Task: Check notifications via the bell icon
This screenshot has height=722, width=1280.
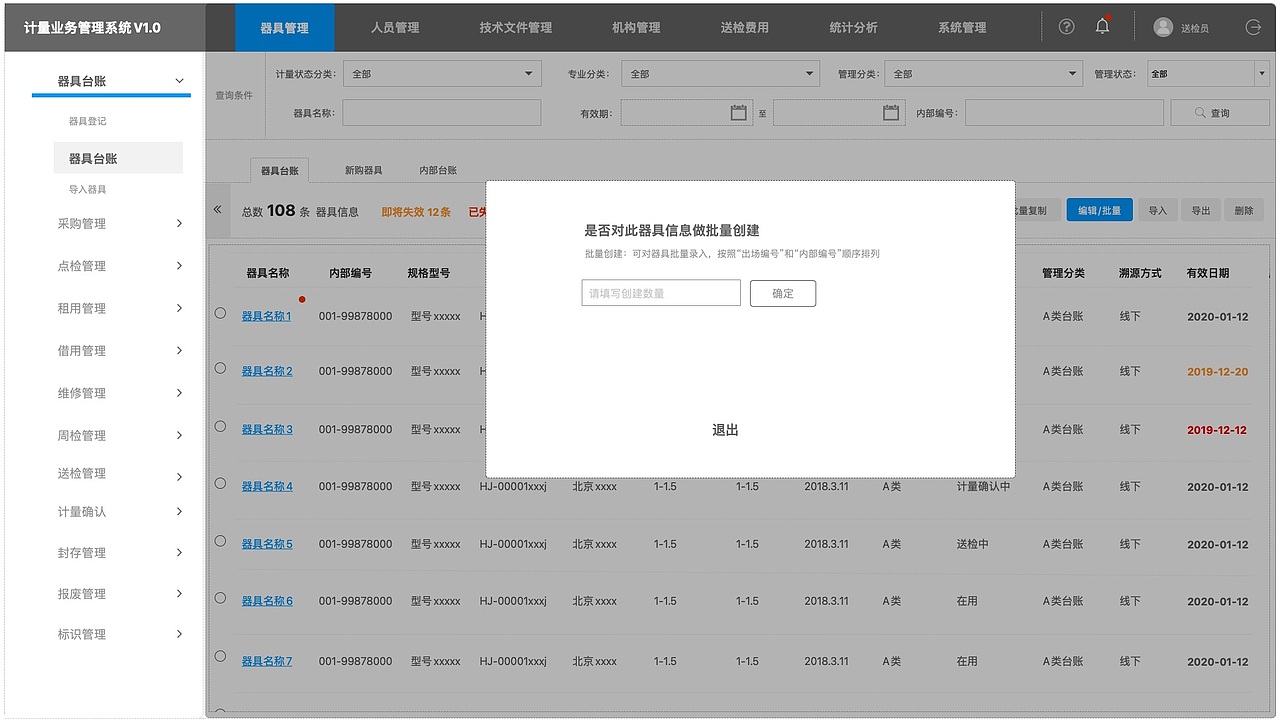Action: click(x=1102, y=27)
